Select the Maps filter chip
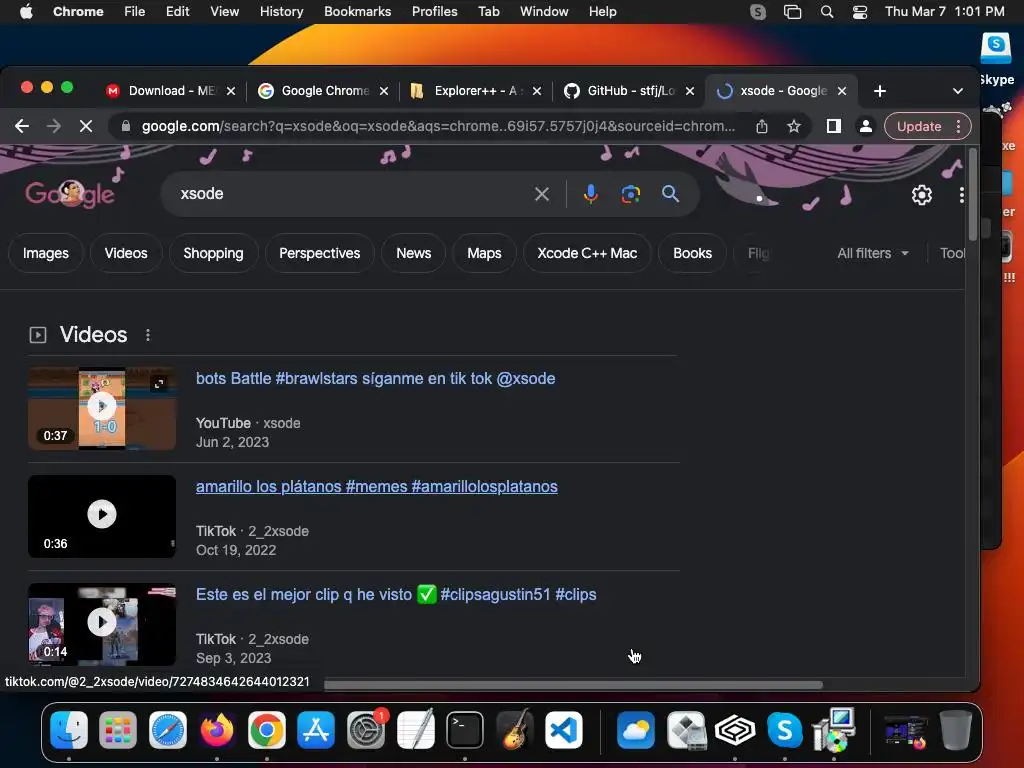Screen dimensions: 1024x768 [x=484, y=253]
